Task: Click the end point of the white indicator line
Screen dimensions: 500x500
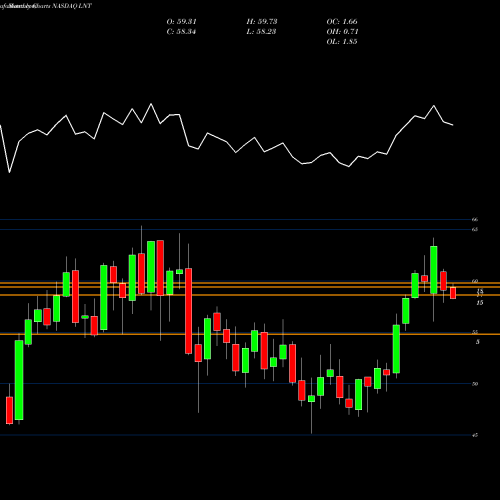Action: (x=453, y=125)
